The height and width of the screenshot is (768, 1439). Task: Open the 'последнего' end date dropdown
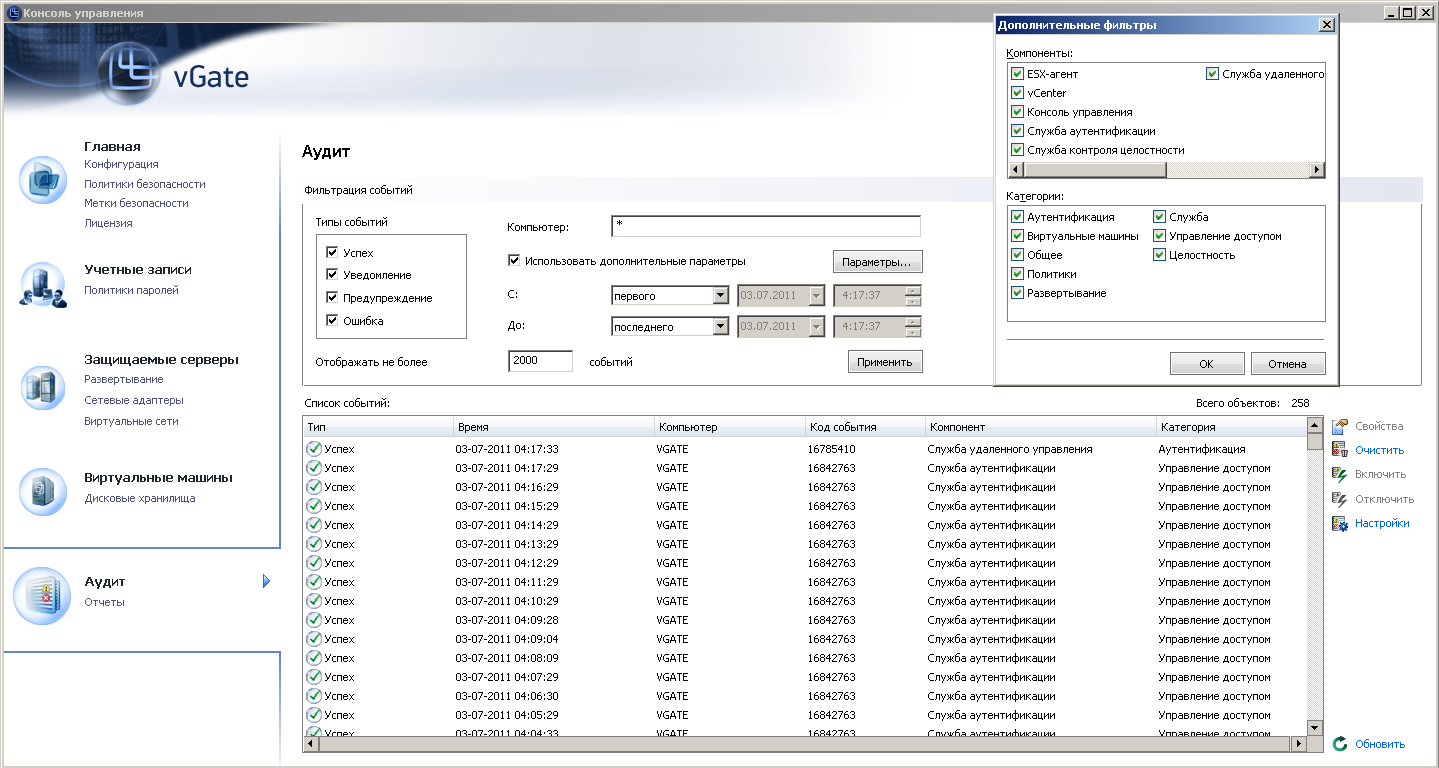tap(720, 327)
